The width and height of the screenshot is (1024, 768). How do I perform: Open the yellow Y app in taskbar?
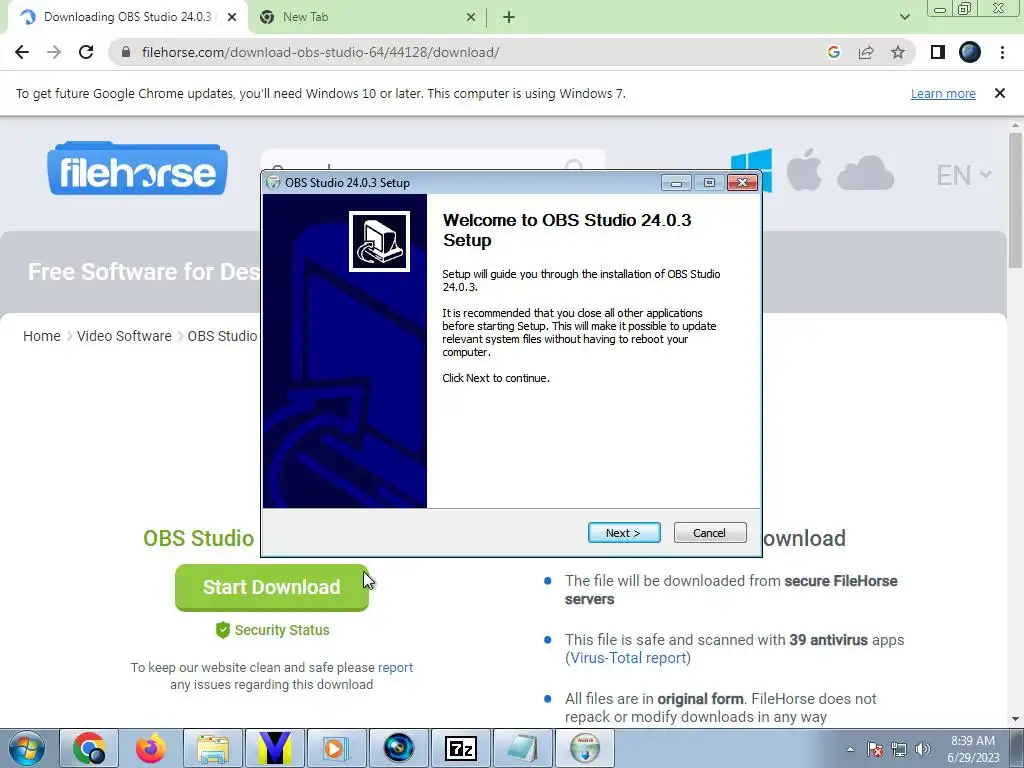coord(275,748)
